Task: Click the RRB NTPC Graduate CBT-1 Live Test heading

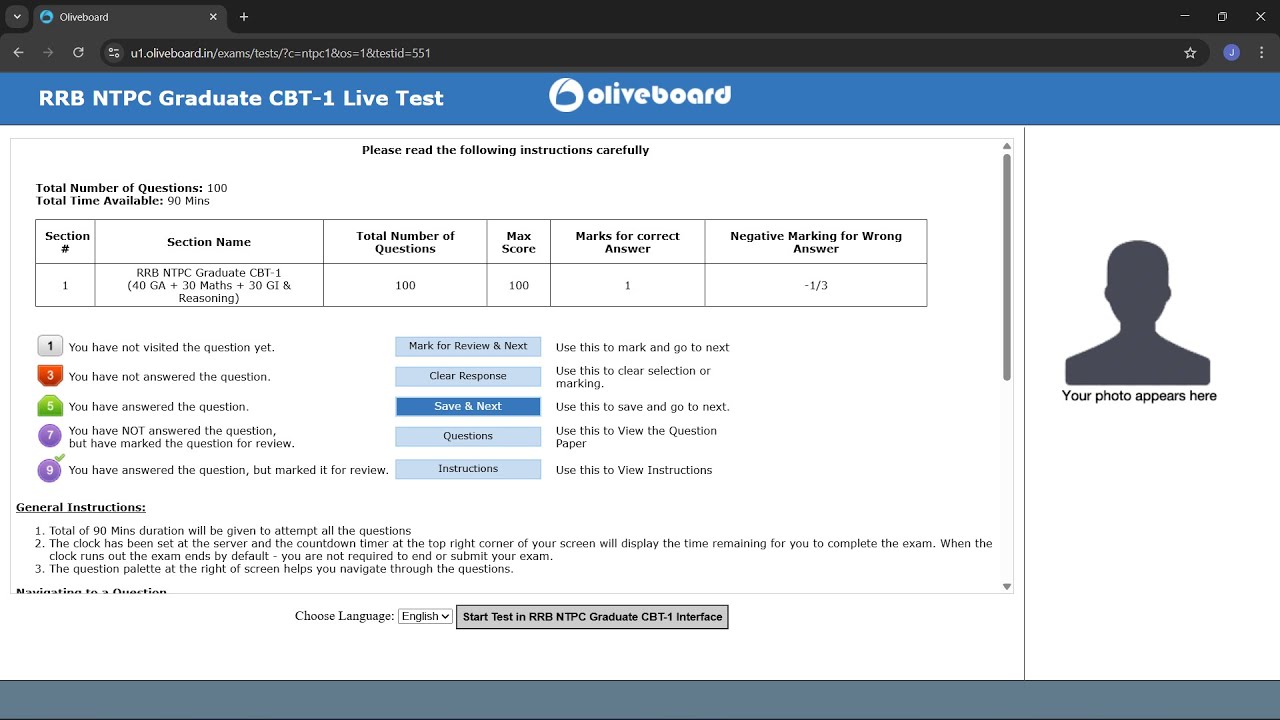Action: point(241,98)
